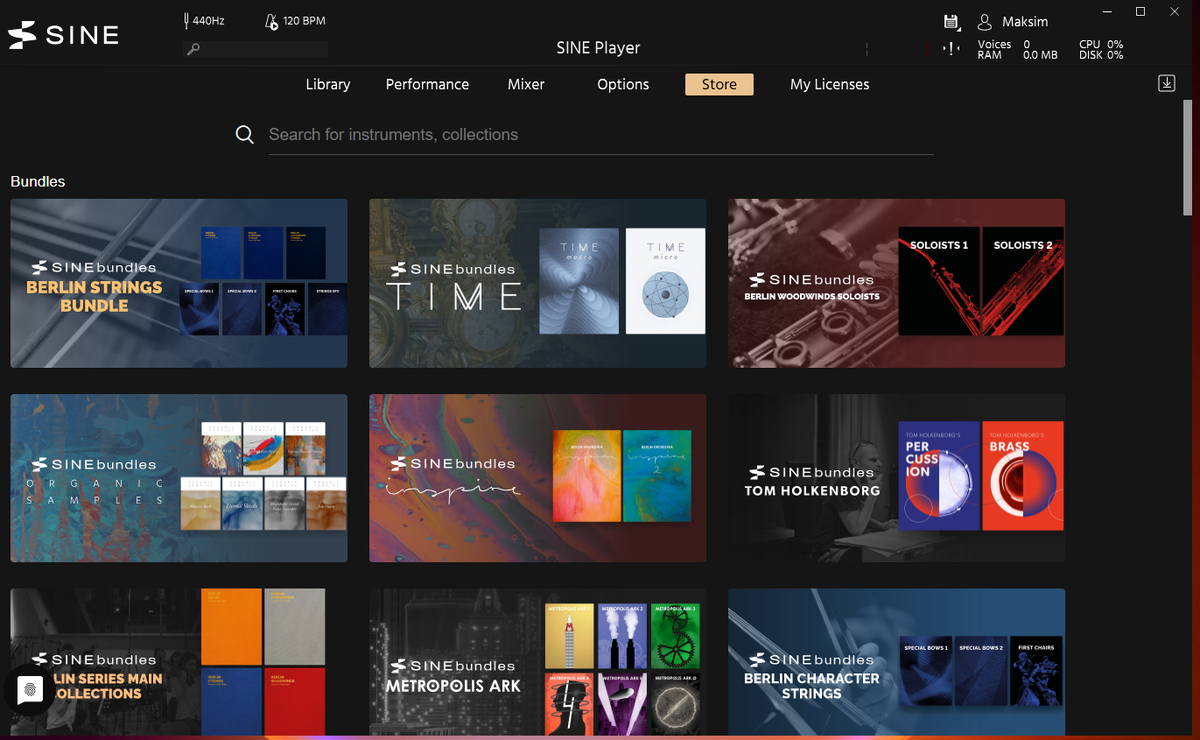
Task: Click the 'CPU 0%' readout
Action: (x=1101, y=44)
